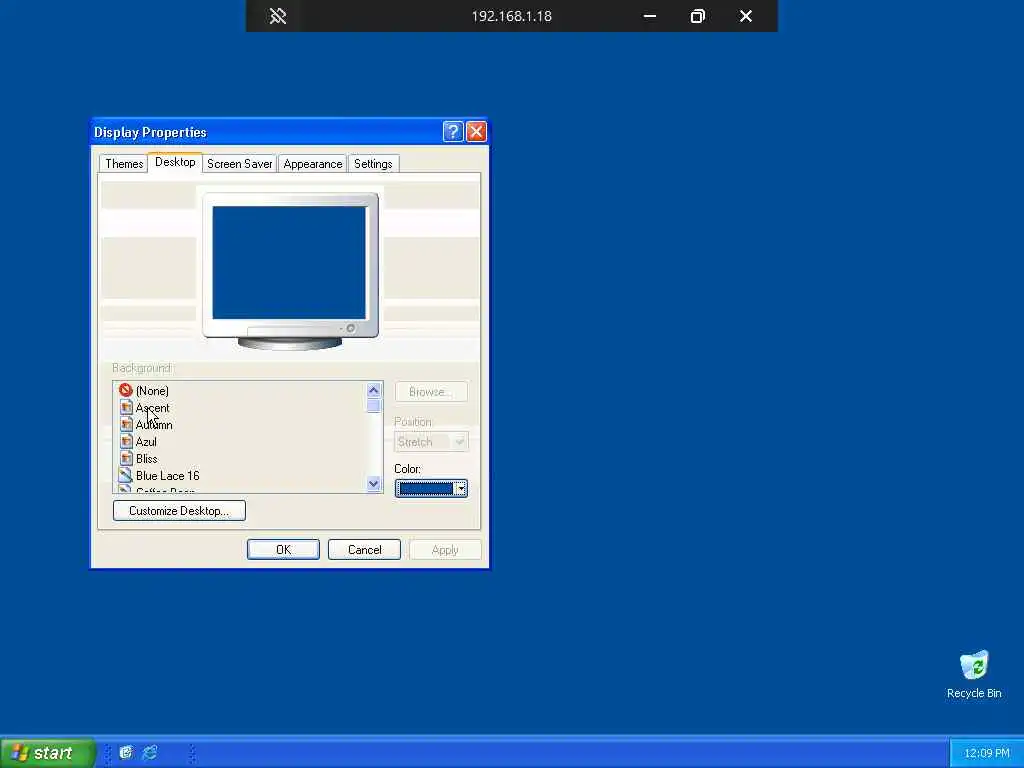The height and width of the screenshot is (768, 1024).
Task: Click the Bliss wallpaper file icon
Action: tap(126, 458)
